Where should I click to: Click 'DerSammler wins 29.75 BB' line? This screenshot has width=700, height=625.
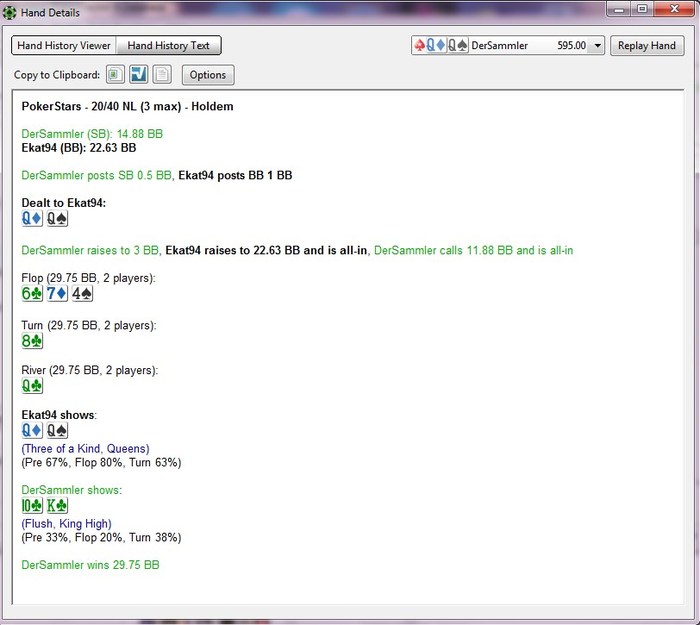pos(90,565)
